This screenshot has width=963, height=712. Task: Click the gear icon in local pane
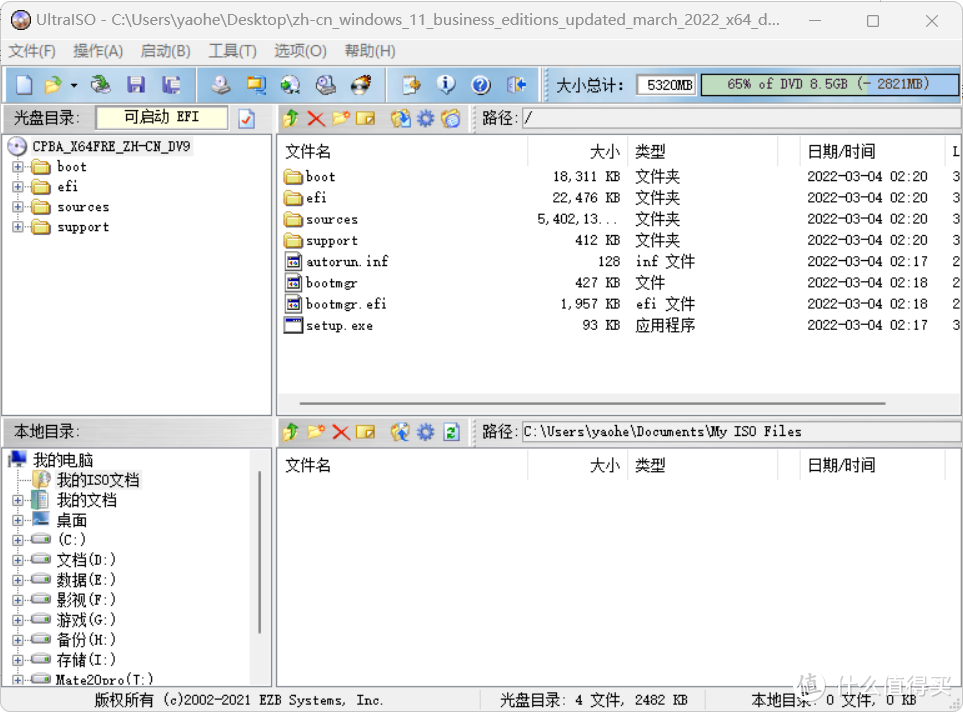click(426, 432)
